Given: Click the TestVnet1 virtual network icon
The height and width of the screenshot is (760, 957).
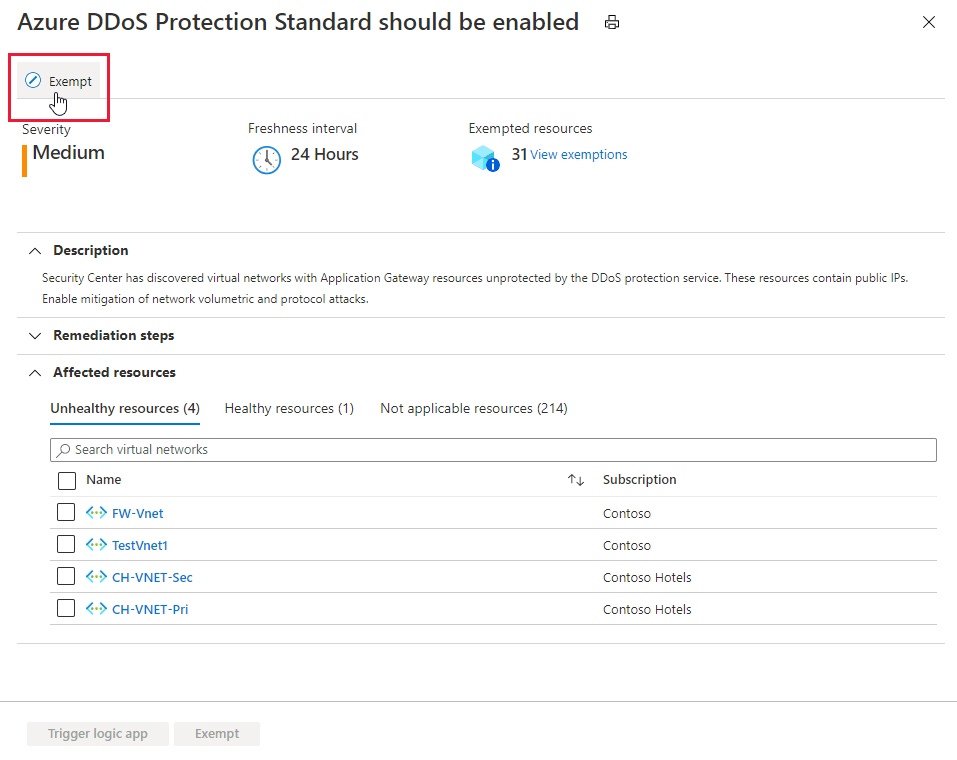Looking at the screenshot, I should tap(96, 545).
